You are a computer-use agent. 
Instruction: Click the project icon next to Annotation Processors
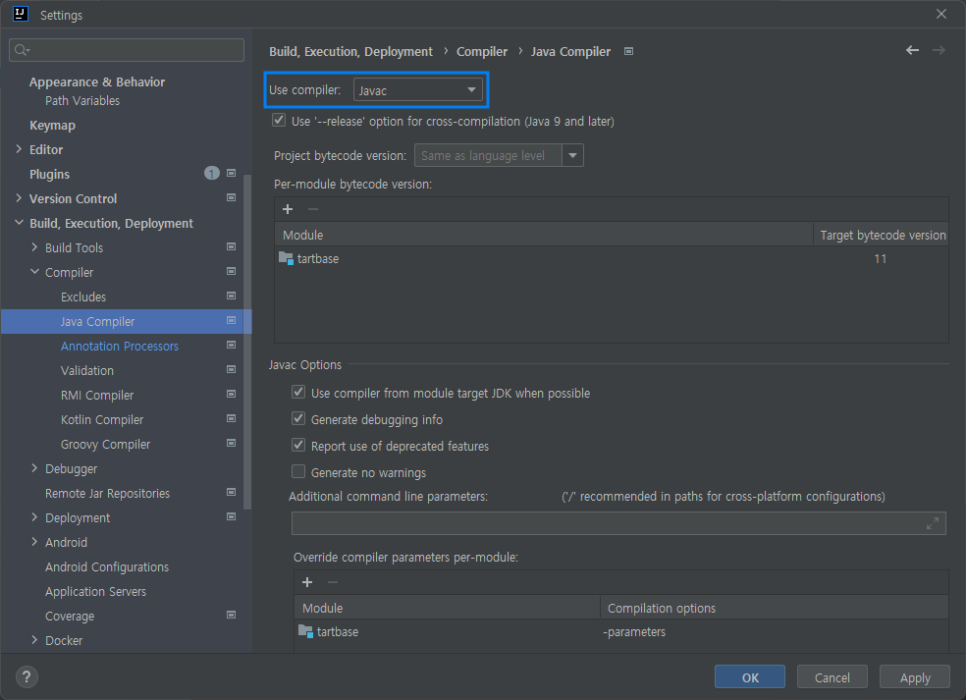pyautogui.click(x=232, y=346)
